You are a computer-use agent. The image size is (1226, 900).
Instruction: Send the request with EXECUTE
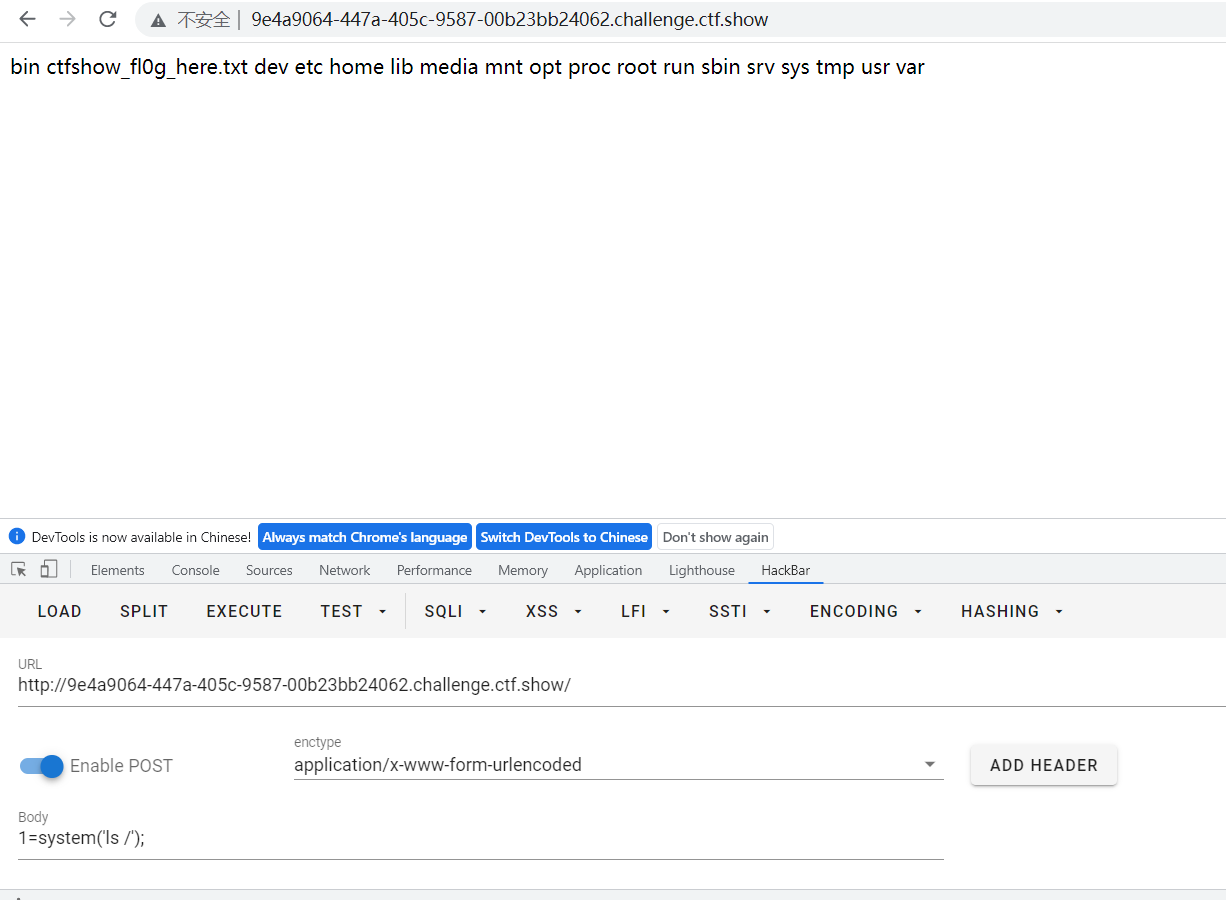(x=245, y=611)
